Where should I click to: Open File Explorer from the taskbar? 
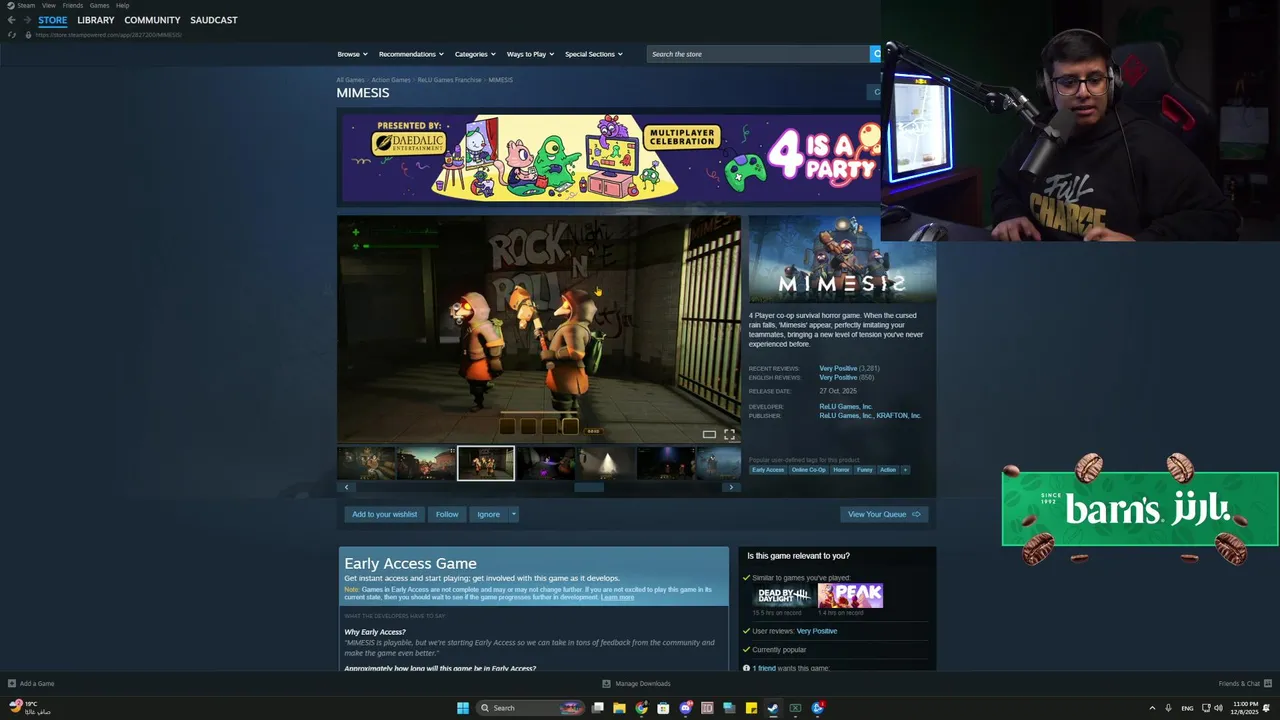coord(619,708)
